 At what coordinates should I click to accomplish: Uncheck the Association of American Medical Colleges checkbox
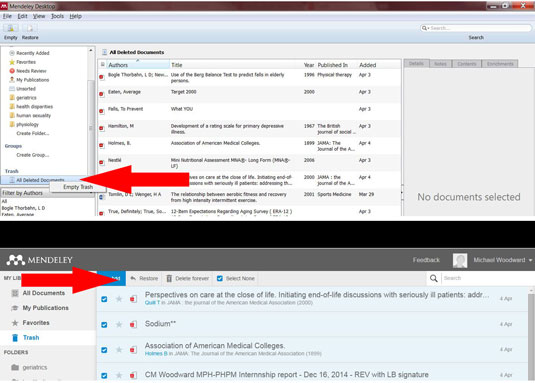pyautogui.click(x=104, y=350)
